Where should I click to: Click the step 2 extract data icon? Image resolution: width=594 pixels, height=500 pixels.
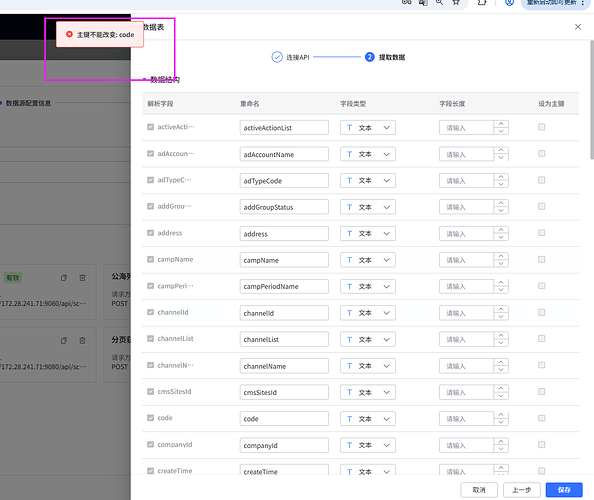(x=369, y=57)
